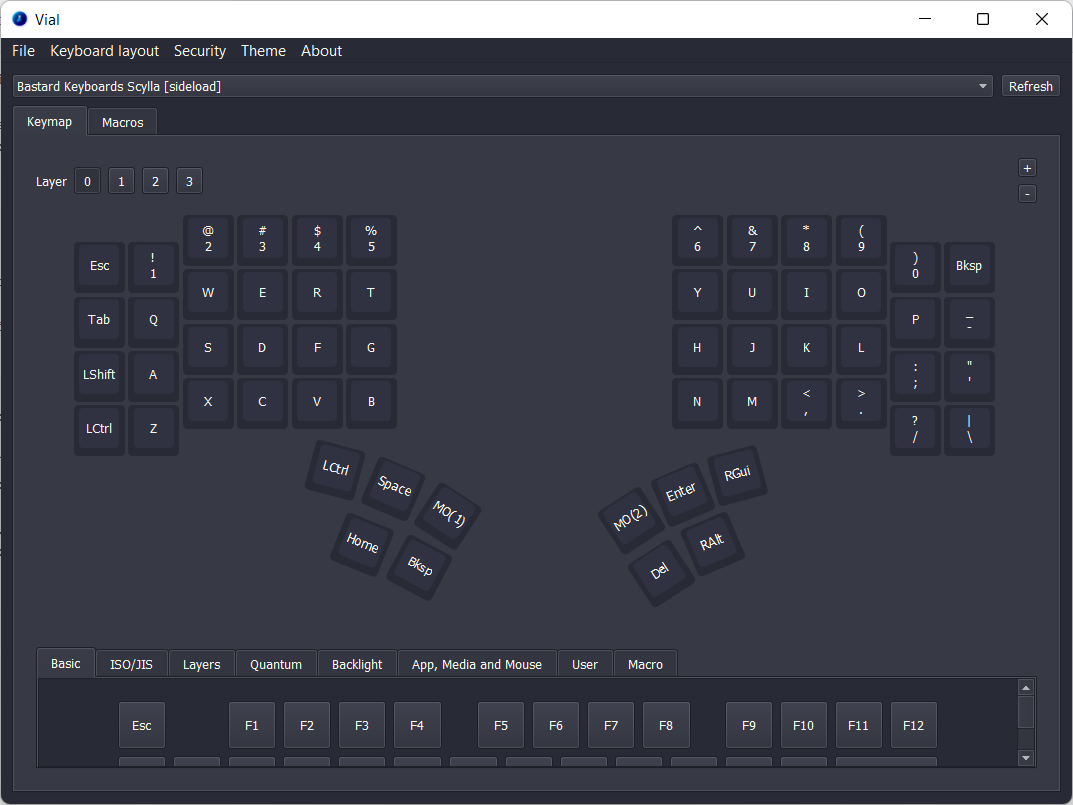Open the Theme menu
Screen dimensions: 1073x805
point(263,51)
